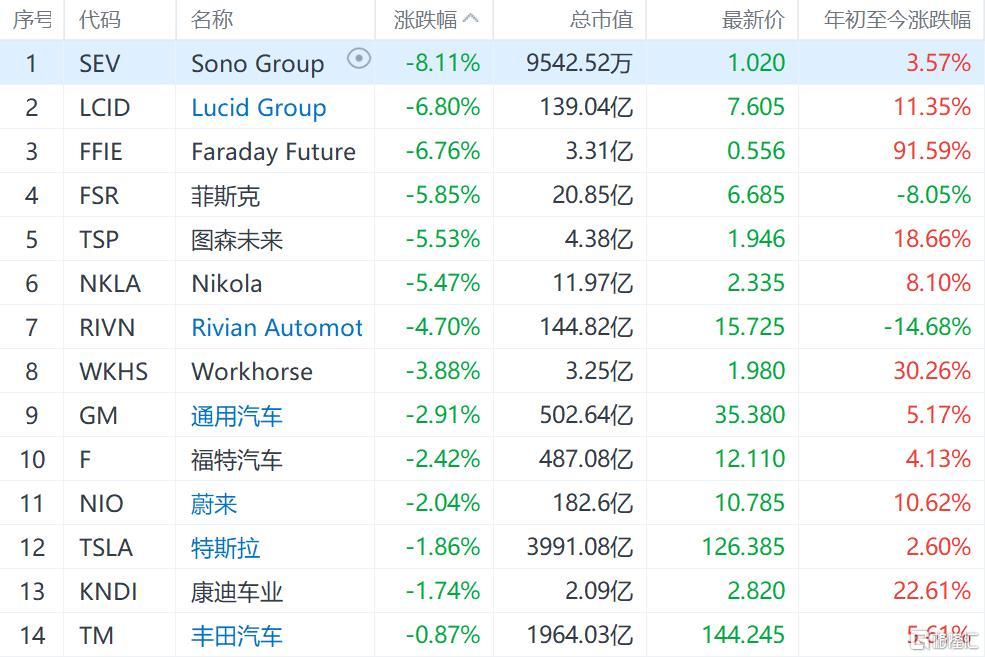Click the watch eye icon beside Sono Group

pyautogui.click(x=359, y=59)
